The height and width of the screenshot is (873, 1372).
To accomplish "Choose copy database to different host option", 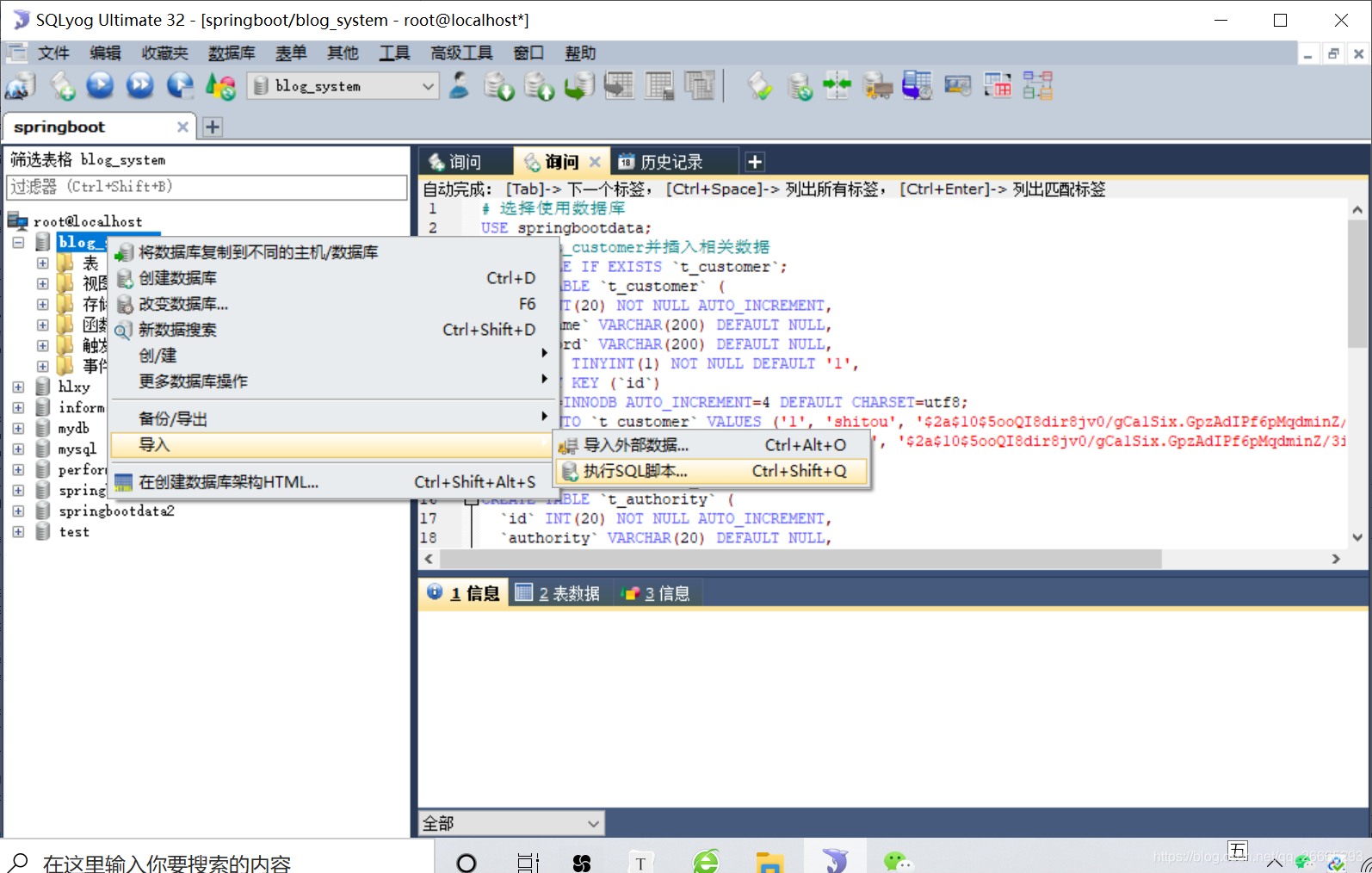I will (331, 252).
